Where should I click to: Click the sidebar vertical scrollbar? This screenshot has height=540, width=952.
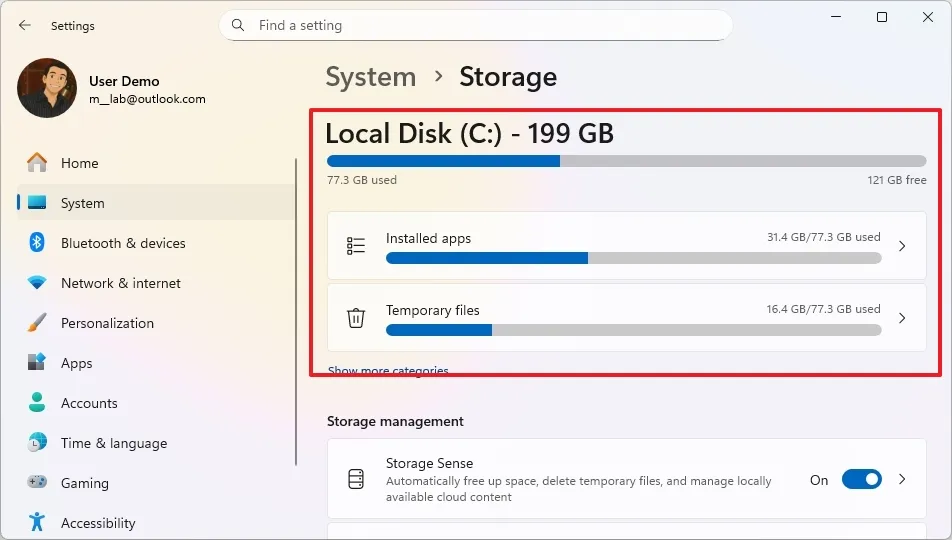[296, 312]
